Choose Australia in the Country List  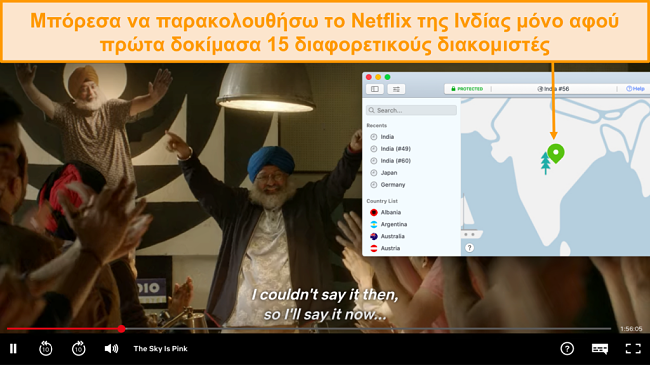(x=393, y=236)
